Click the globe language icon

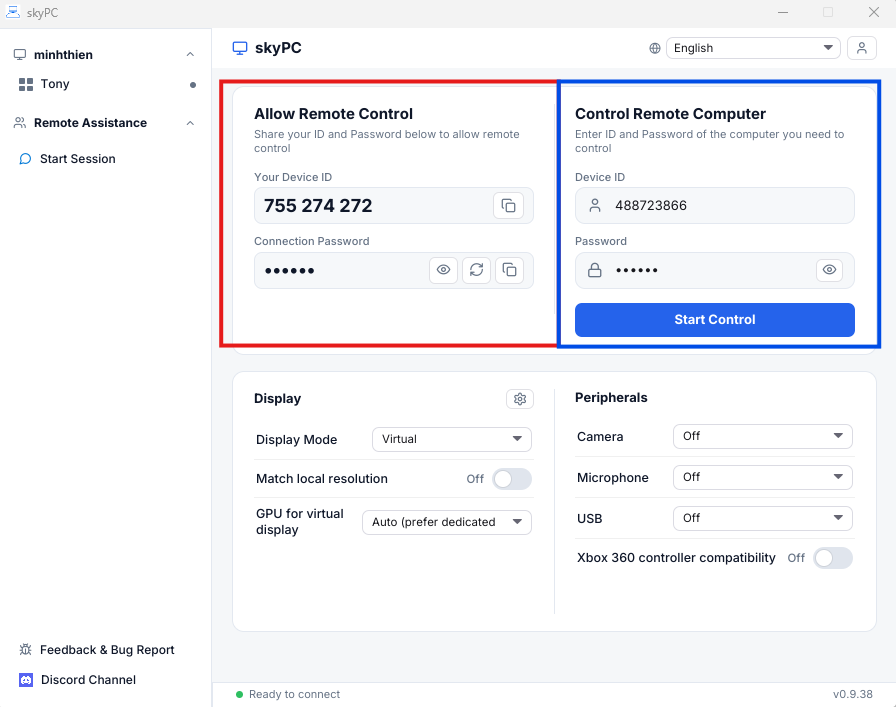tap(655, 49)
